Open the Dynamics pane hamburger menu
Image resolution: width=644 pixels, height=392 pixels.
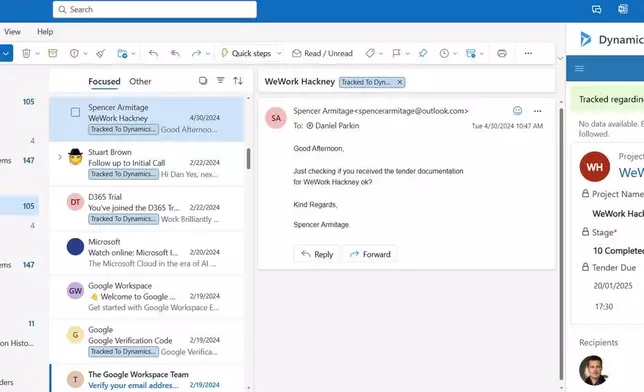point(579,69)
